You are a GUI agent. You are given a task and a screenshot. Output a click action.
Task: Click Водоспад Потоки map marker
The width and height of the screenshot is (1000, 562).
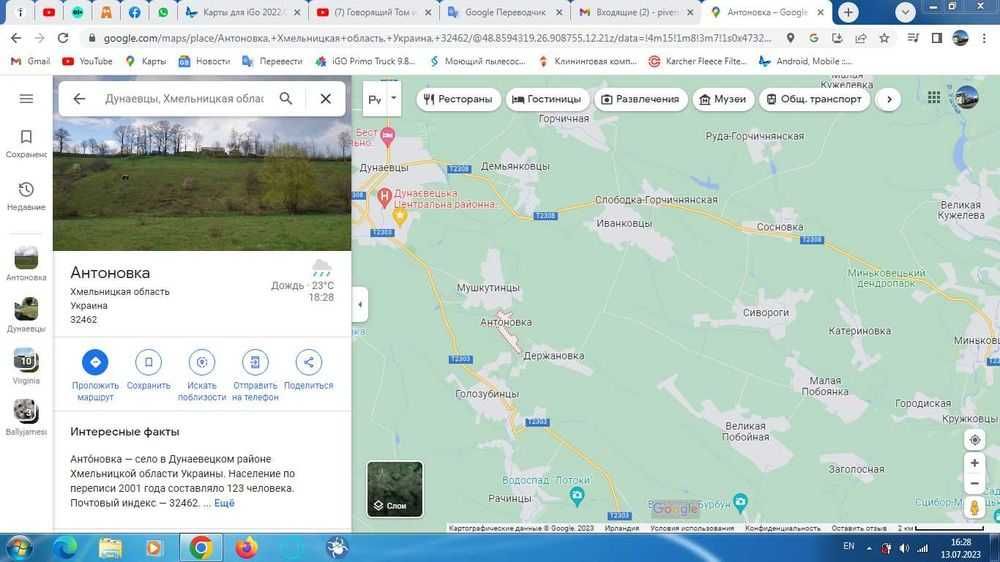pos(577,495)
